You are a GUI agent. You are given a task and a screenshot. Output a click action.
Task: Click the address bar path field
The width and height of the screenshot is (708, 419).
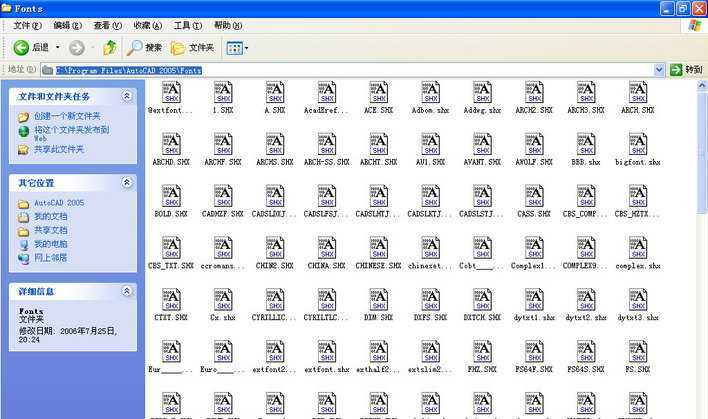[347, 70]
